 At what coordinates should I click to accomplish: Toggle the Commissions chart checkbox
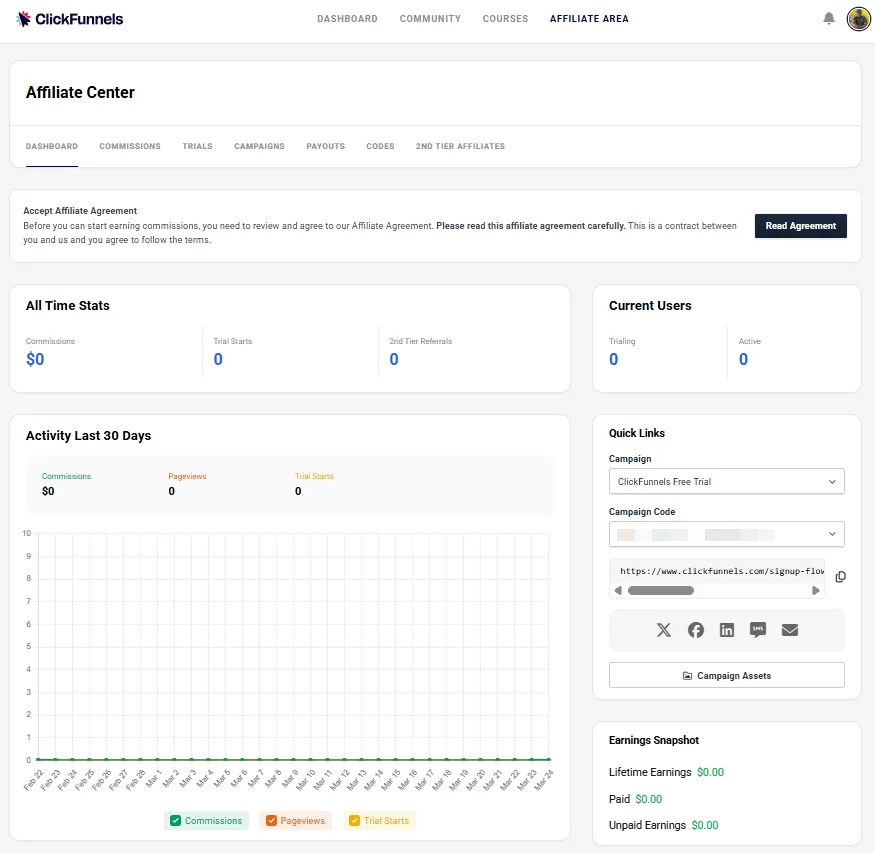click(x=175, y=821)
